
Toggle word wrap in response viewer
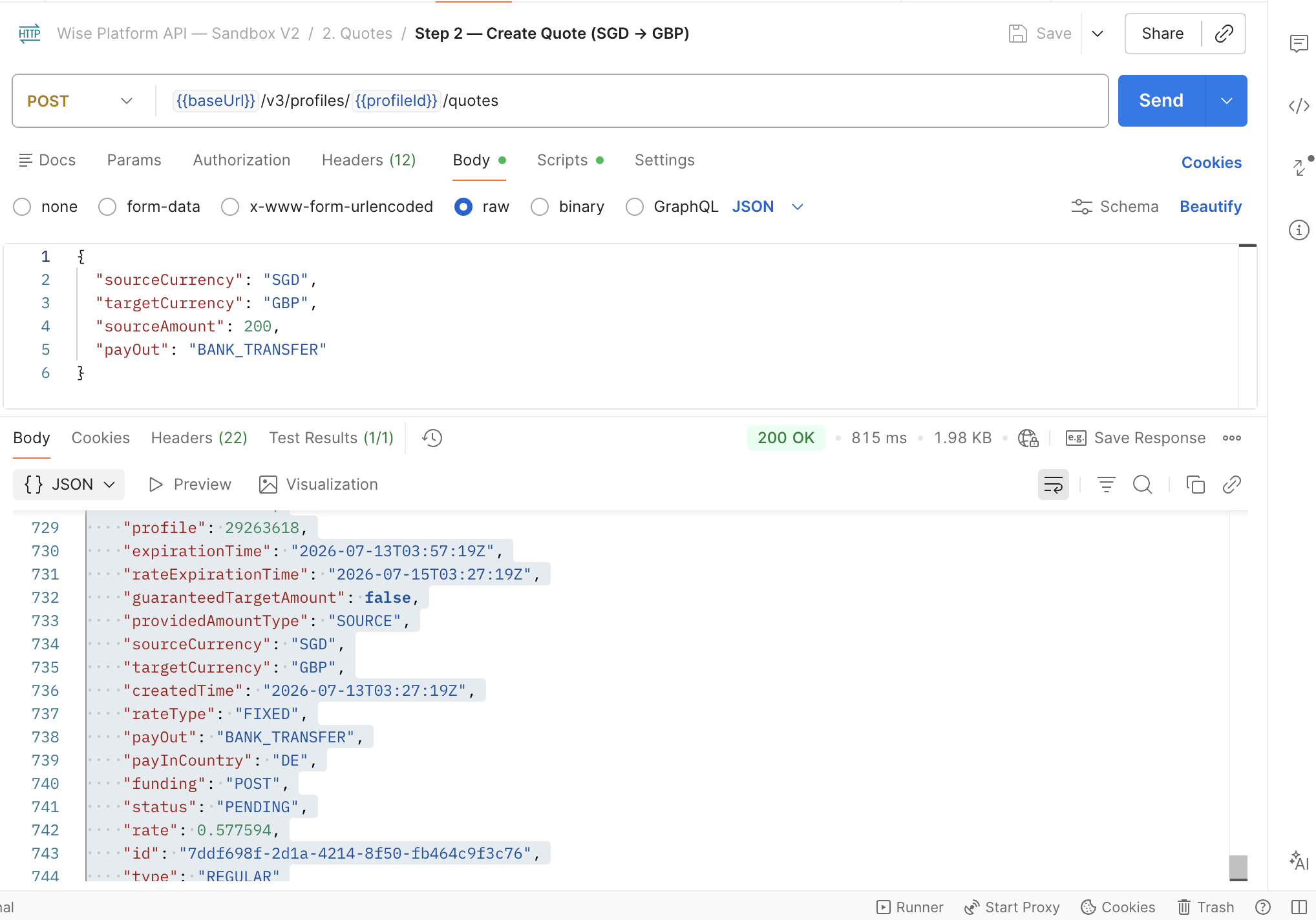point(1054,485)
